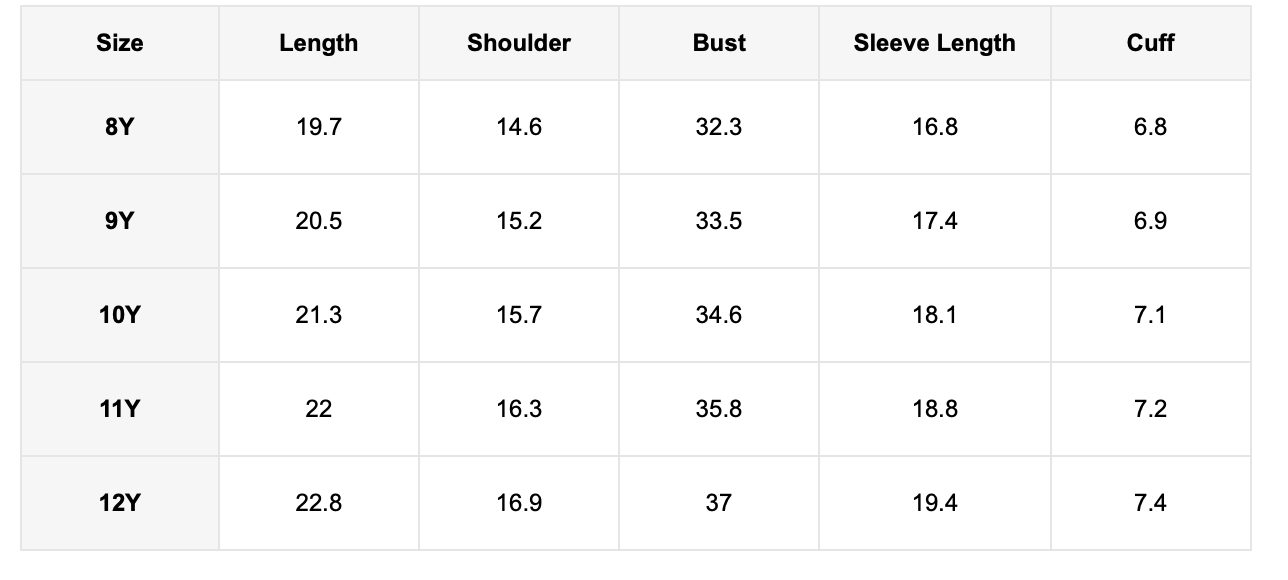Select the 8Y size row label

pos(119,127)
